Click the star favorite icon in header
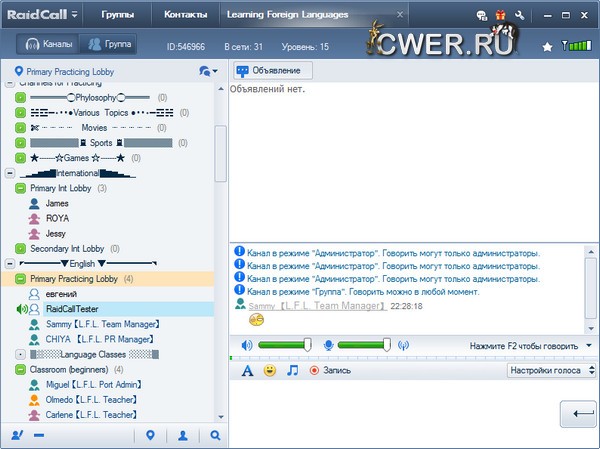Viewport: 600px width, 449px height. point(547,46)
